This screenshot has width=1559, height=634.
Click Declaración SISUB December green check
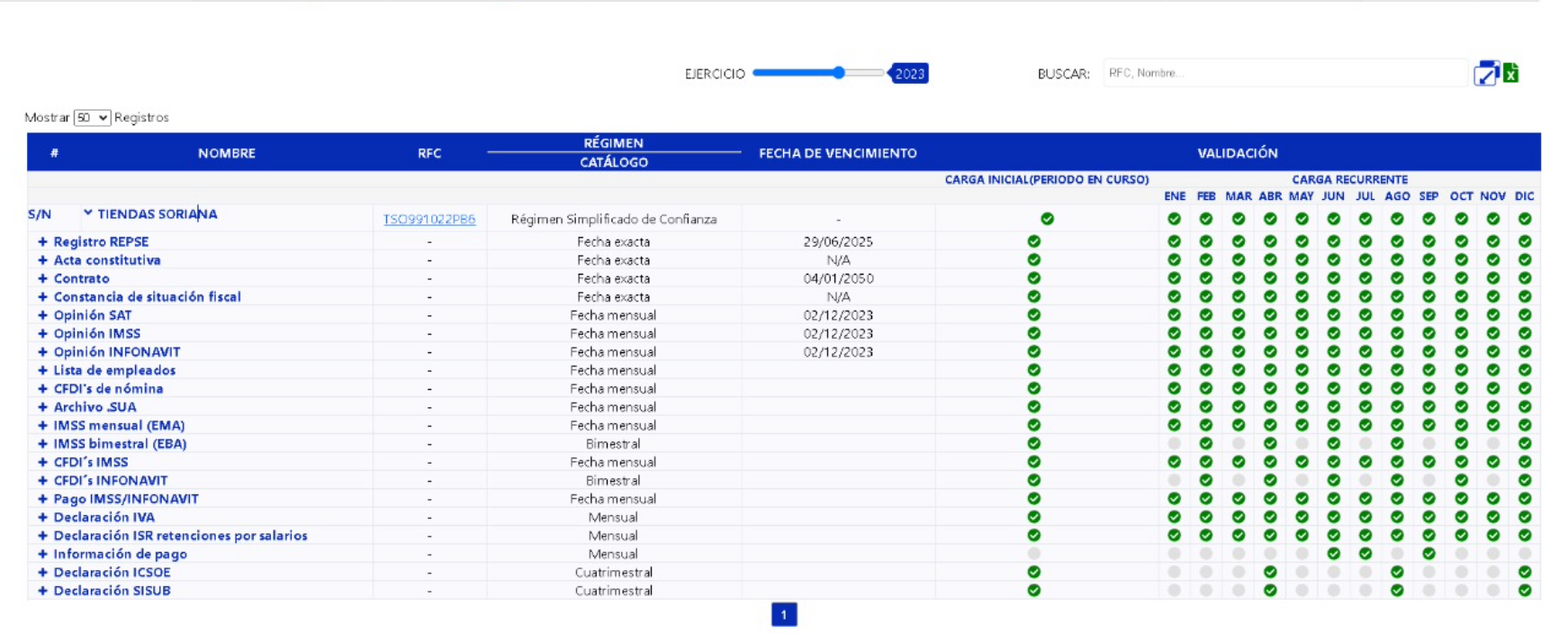coord(1524,590)
